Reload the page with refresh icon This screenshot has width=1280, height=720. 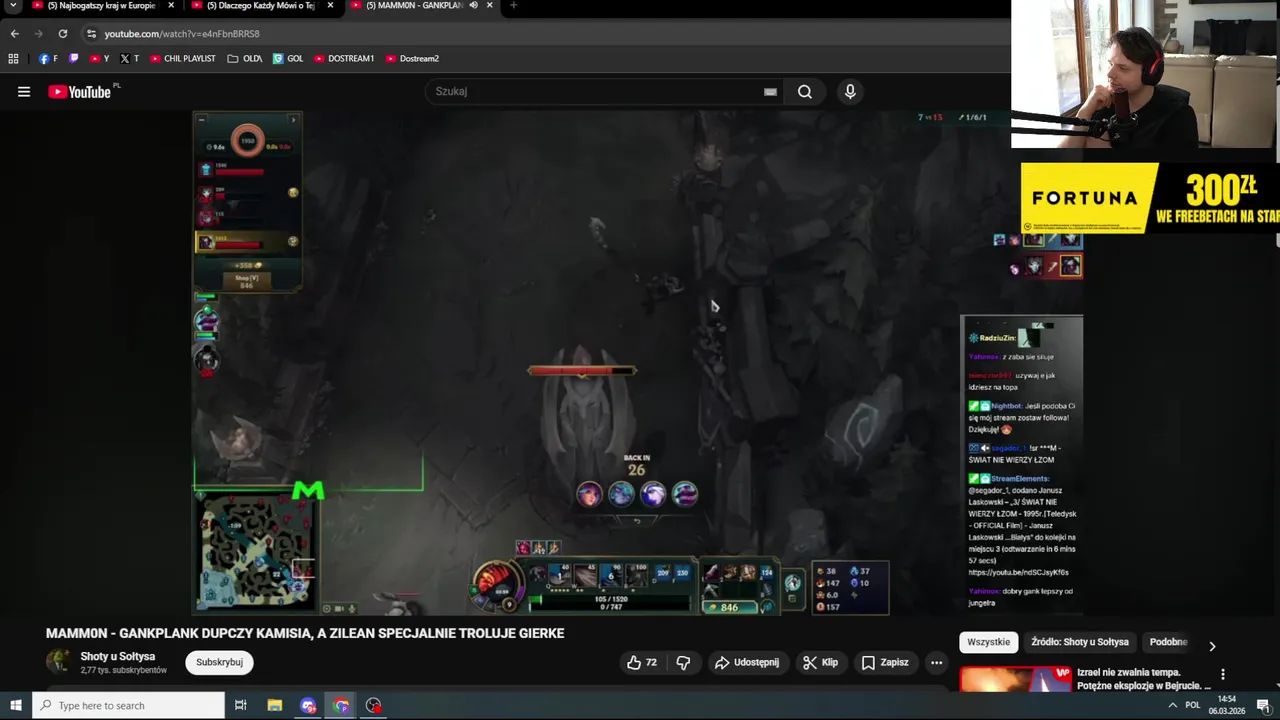pyautogui.click(x=62, y=34)
